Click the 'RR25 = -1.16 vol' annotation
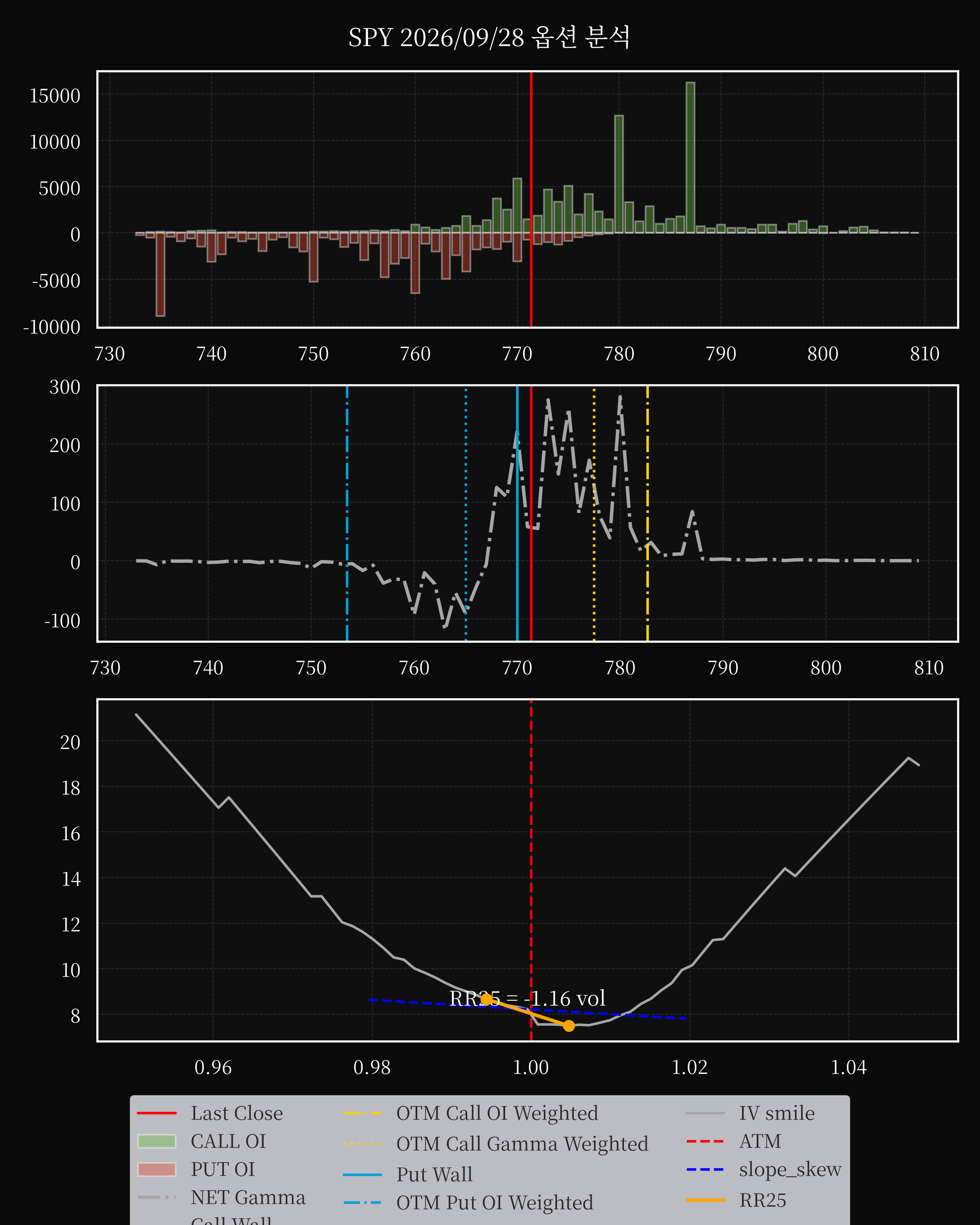The width and height of the screenshot is (980, 1225). tap(527, 998)
